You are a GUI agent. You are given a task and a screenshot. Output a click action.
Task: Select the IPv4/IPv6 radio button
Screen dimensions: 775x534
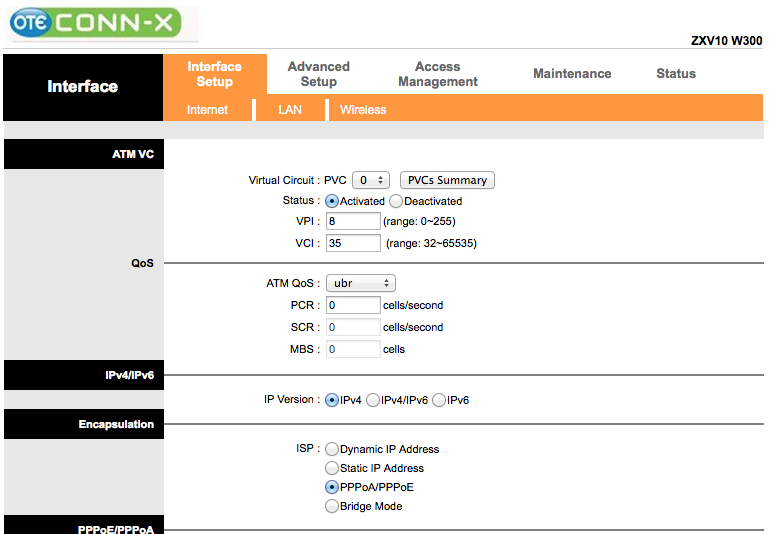click(373, 400)
